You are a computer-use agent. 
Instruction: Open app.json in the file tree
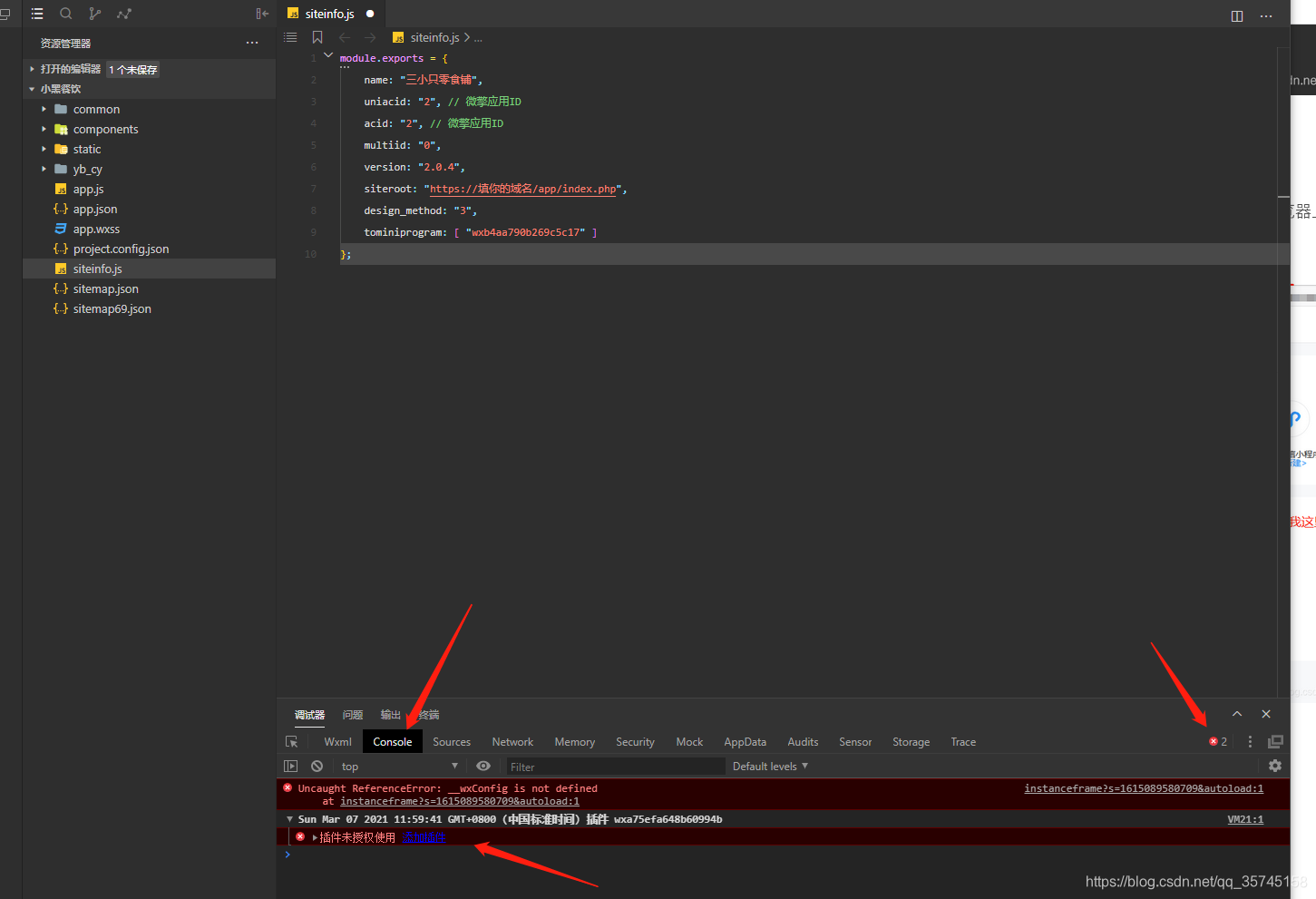coord(95,209)
